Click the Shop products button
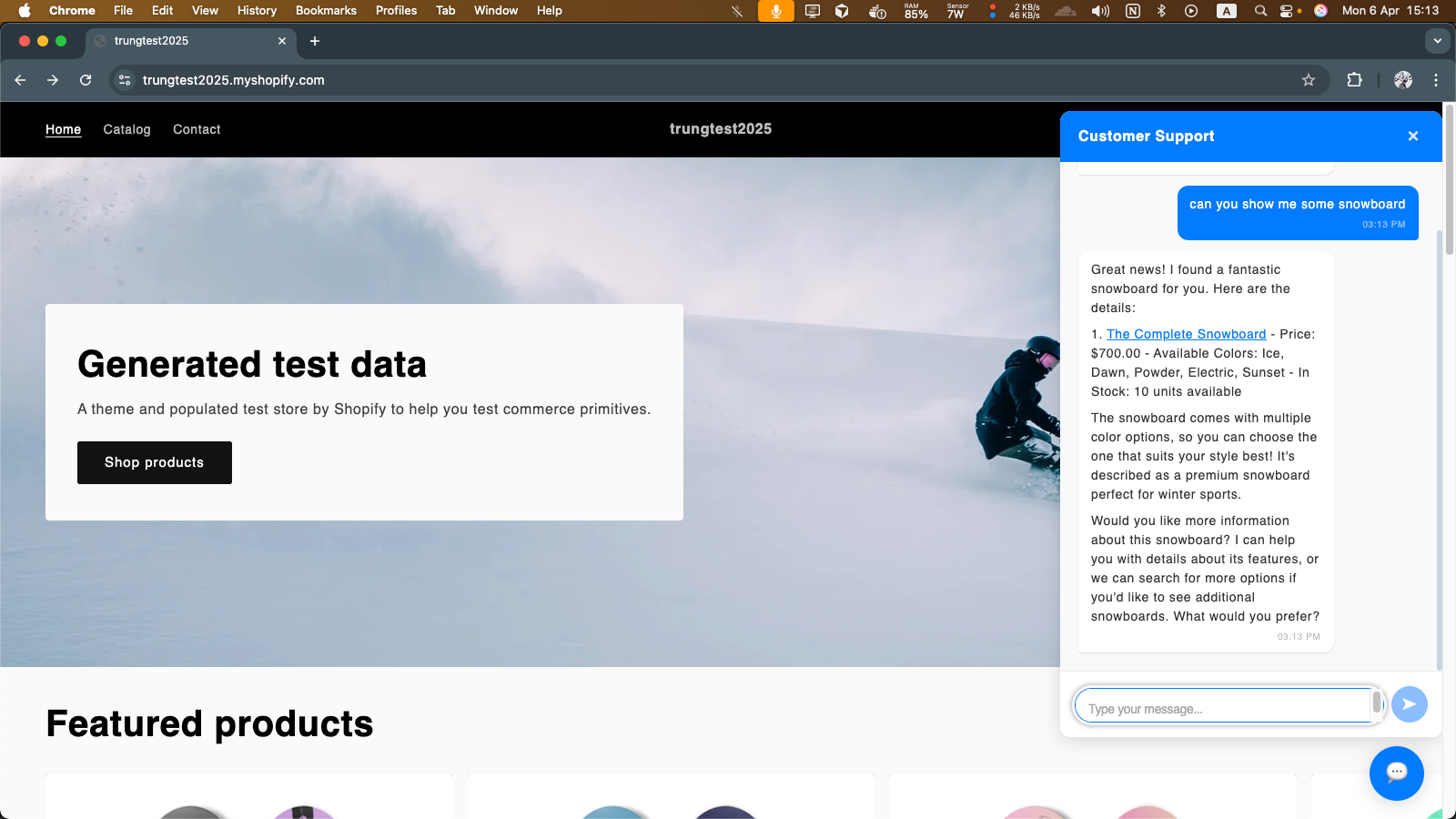Viewport: 1456px width, 819px height. click(155, 462)
